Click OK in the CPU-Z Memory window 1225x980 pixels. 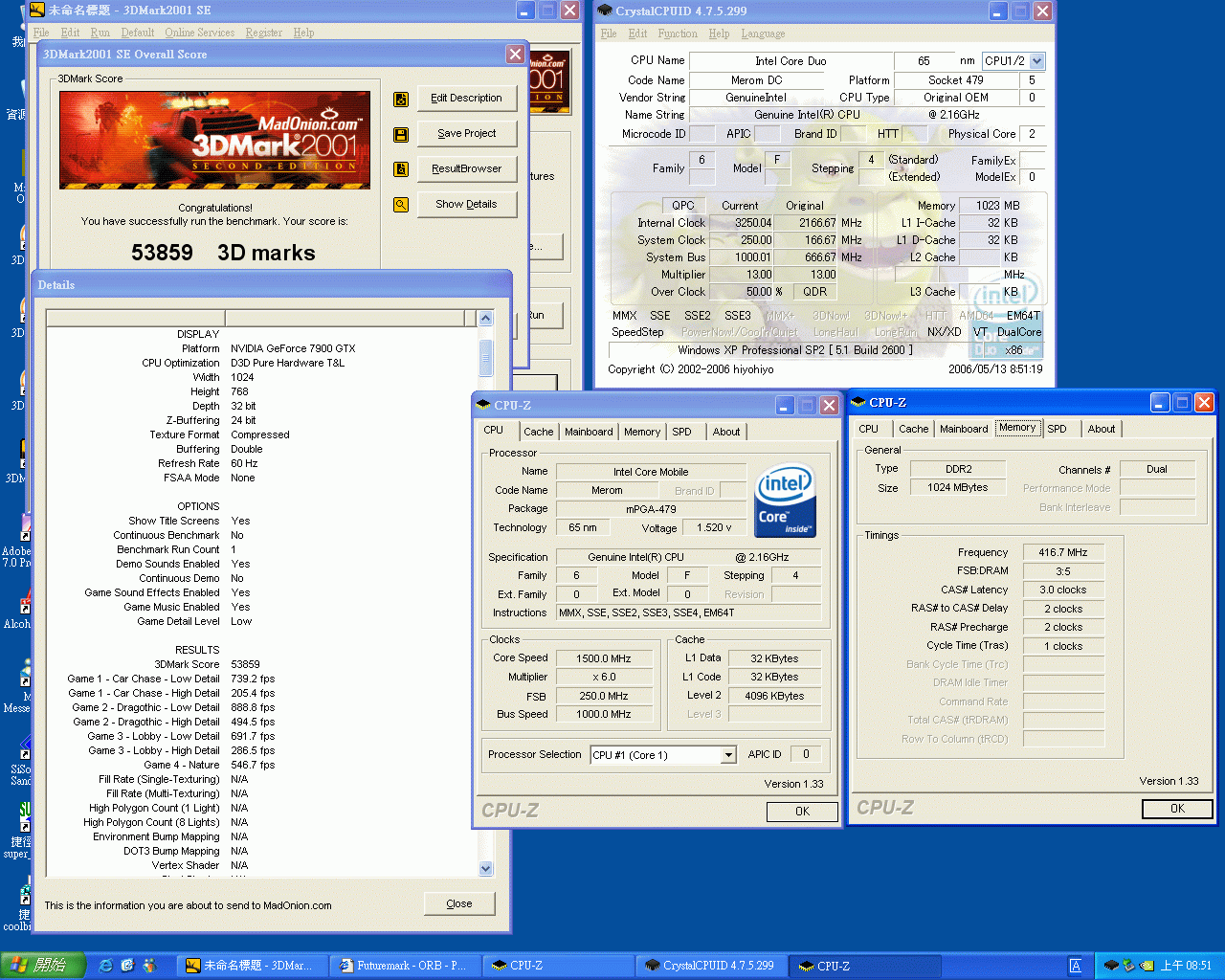point(1177,809)
